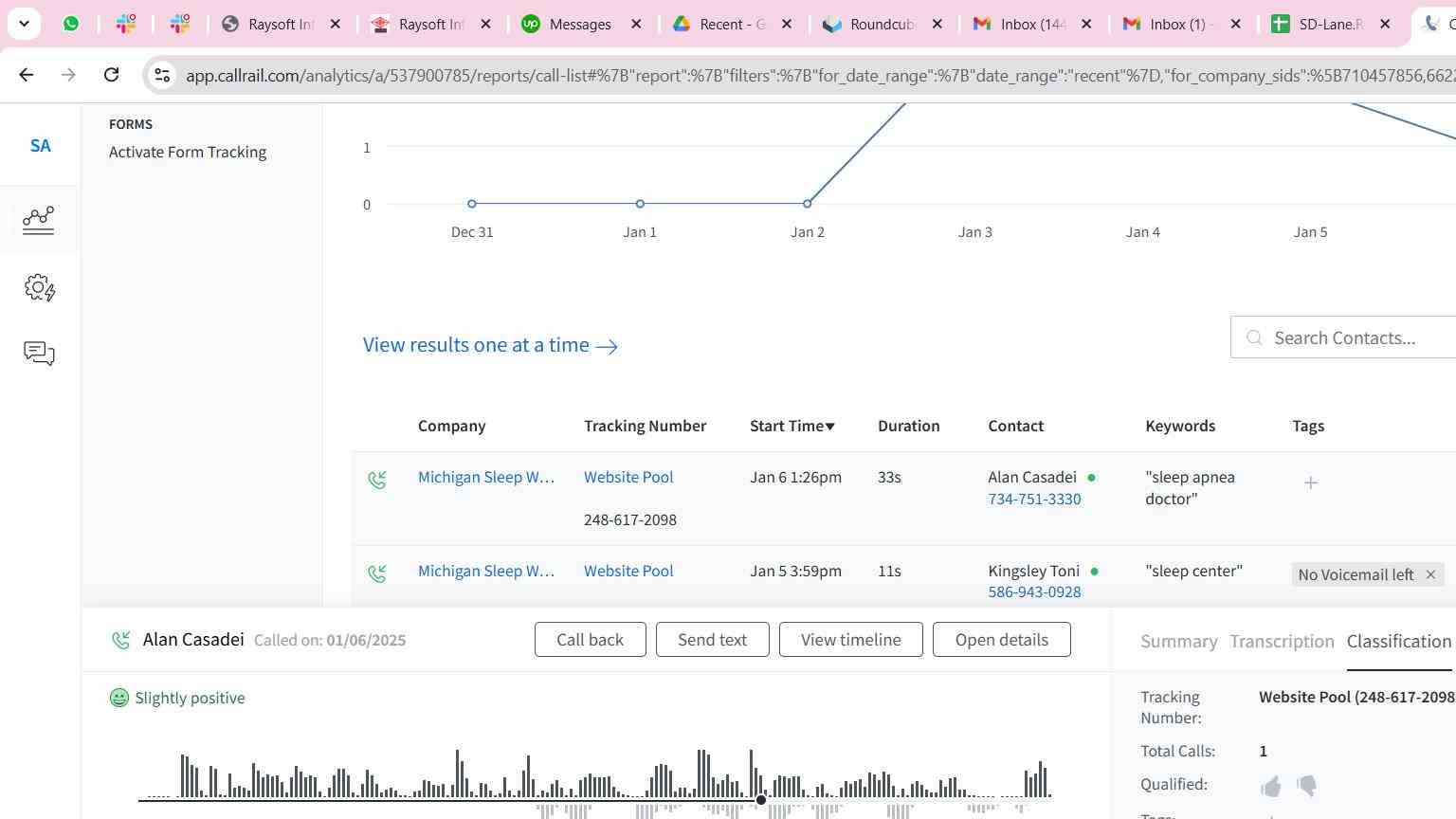Screen dimensions: 1456x819
Task: Click the Duration column header
Action: point(908,427)
